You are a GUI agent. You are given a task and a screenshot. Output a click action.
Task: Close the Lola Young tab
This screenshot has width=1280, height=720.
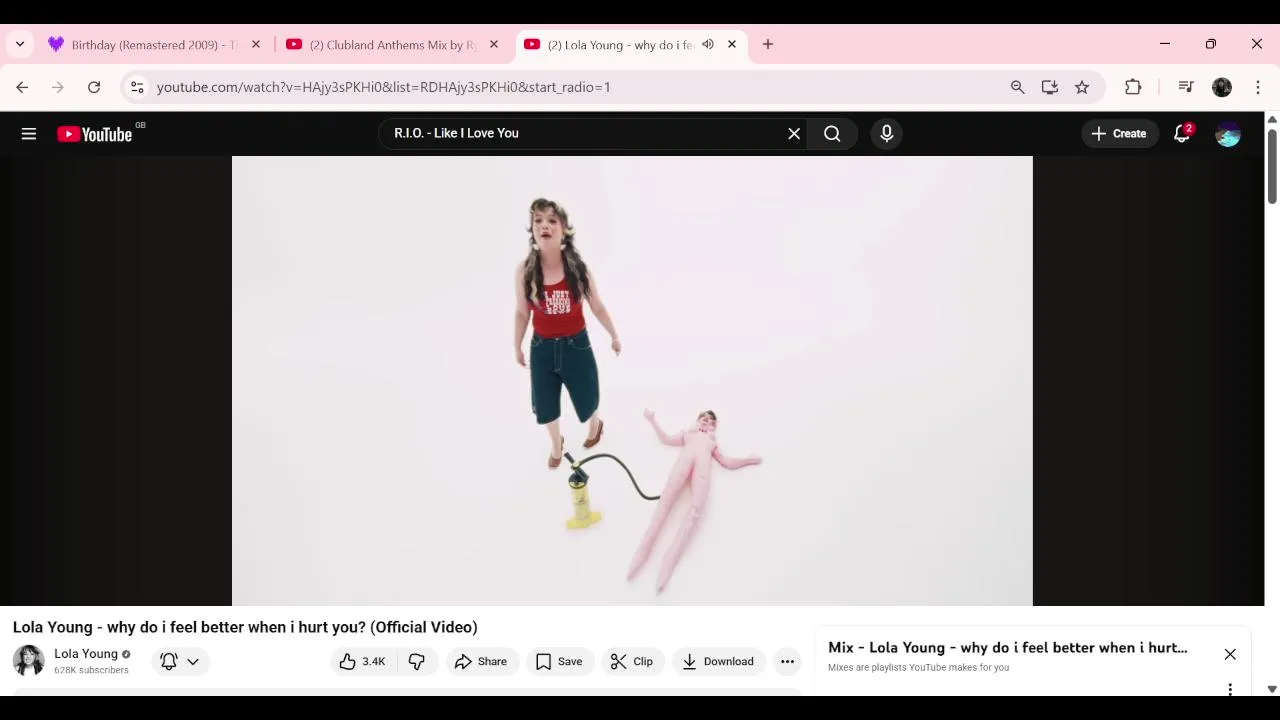pos(732,45)
